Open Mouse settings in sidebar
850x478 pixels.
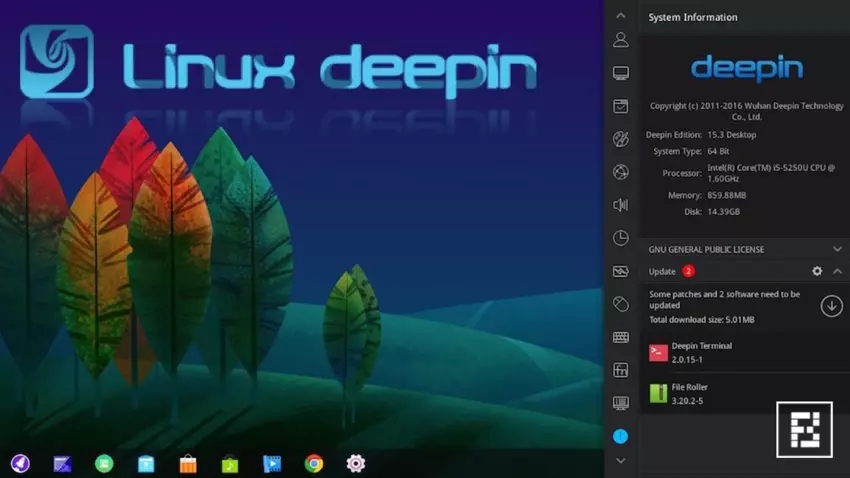pos(621,304)
